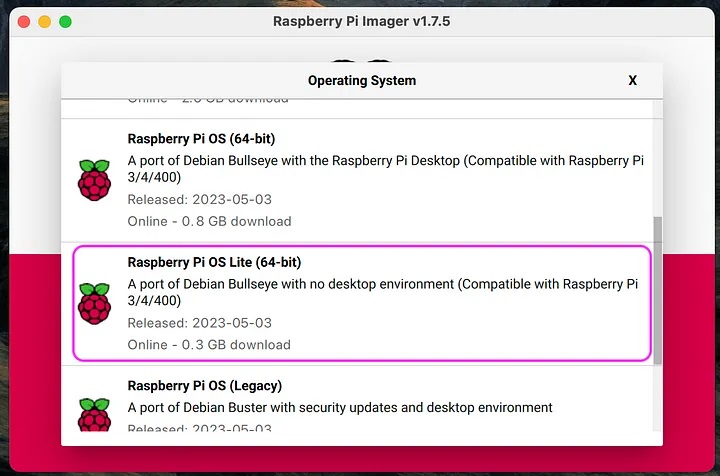The image size is (720, 476).
Task: Click the partially visible entry at list top
Action: tap(208, 100)
